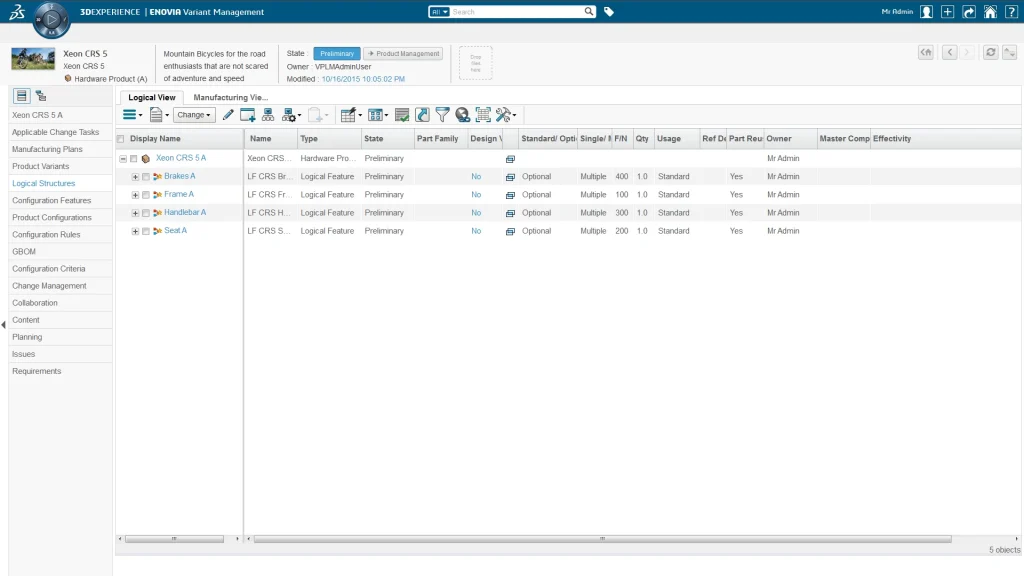Click the Home icon in top bar
Screen dimensions: 1024x576
click(x=990, y=12)
